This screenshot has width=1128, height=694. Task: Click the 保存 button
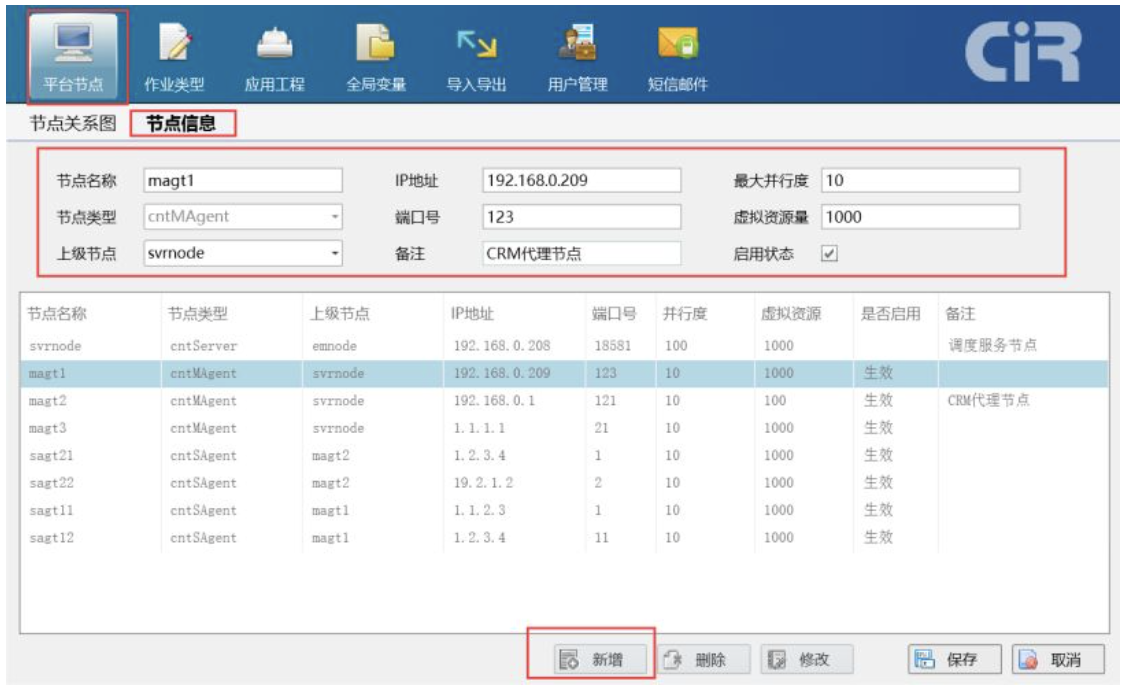point(954,659)
